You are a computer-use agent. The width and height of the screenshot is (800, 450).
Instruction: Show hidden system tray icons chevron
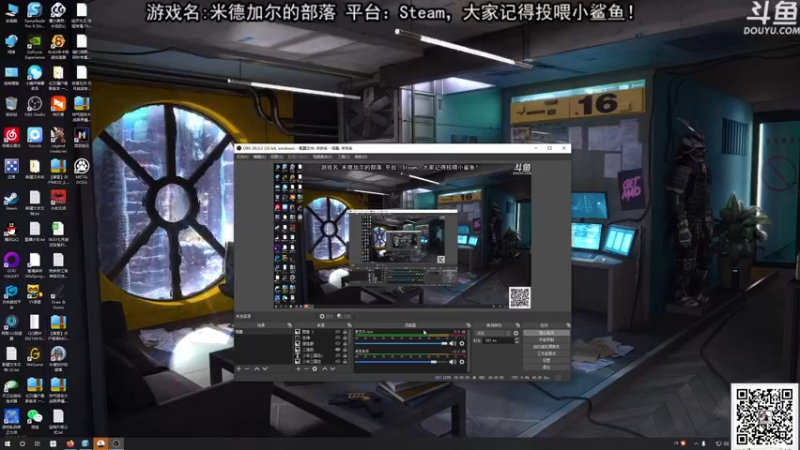tap(696, 443)
